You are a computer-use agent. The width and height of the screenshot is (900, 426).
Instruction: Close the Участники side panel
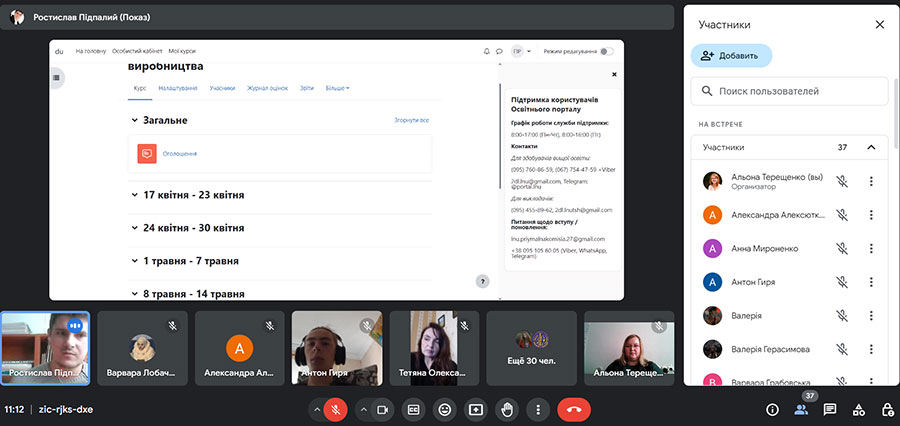879,25
